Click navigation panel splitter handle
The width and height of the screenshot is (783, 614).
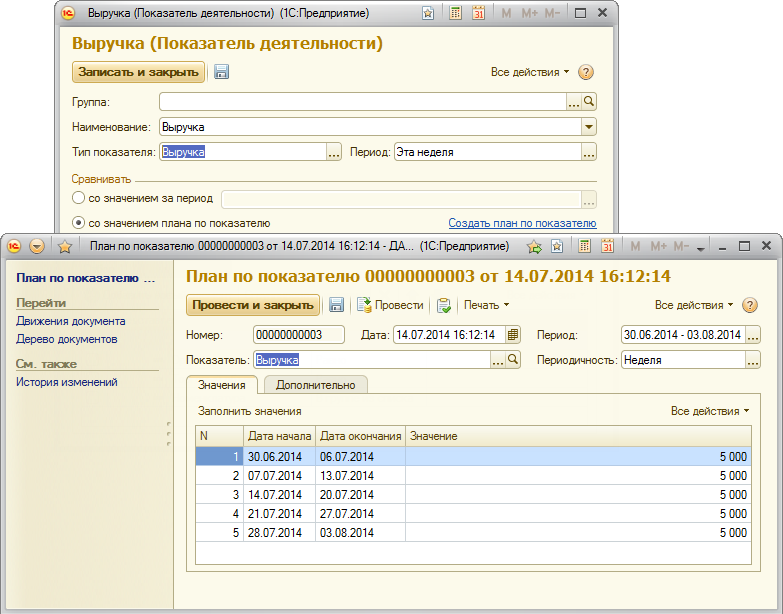169,433
